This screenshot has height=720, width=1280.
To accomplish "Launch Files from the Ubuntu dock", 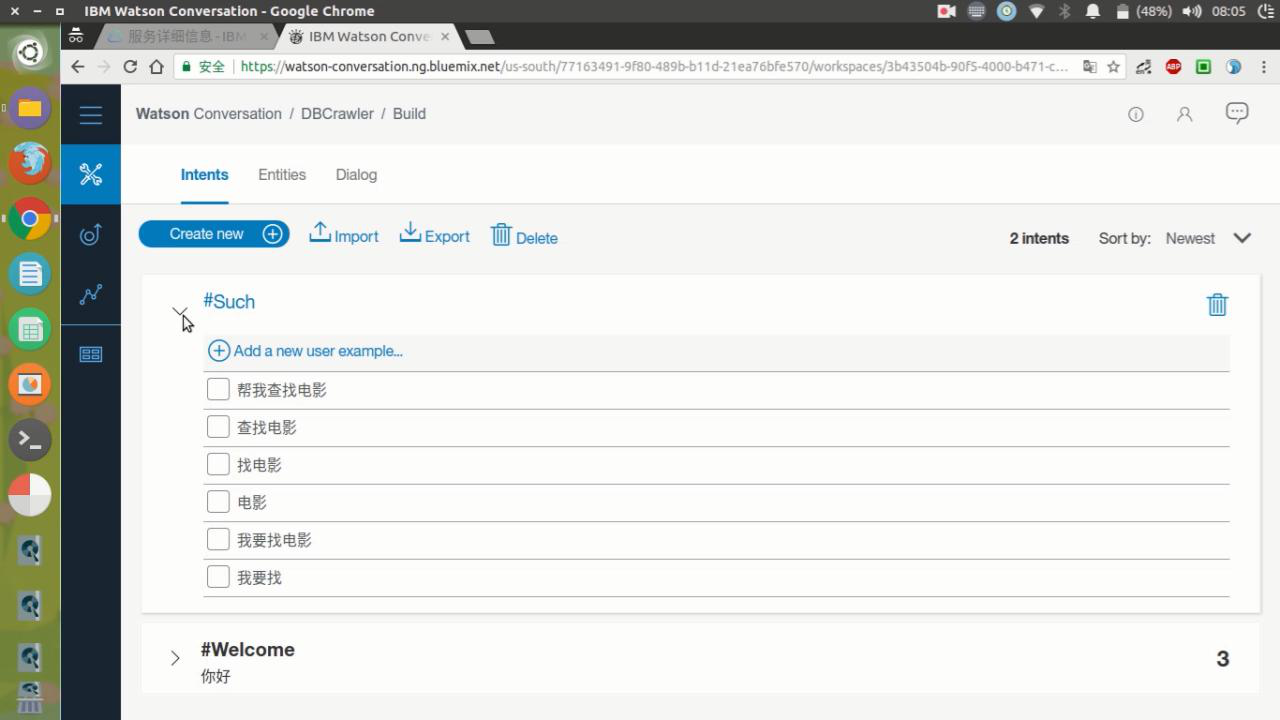I will pos(30,108).
